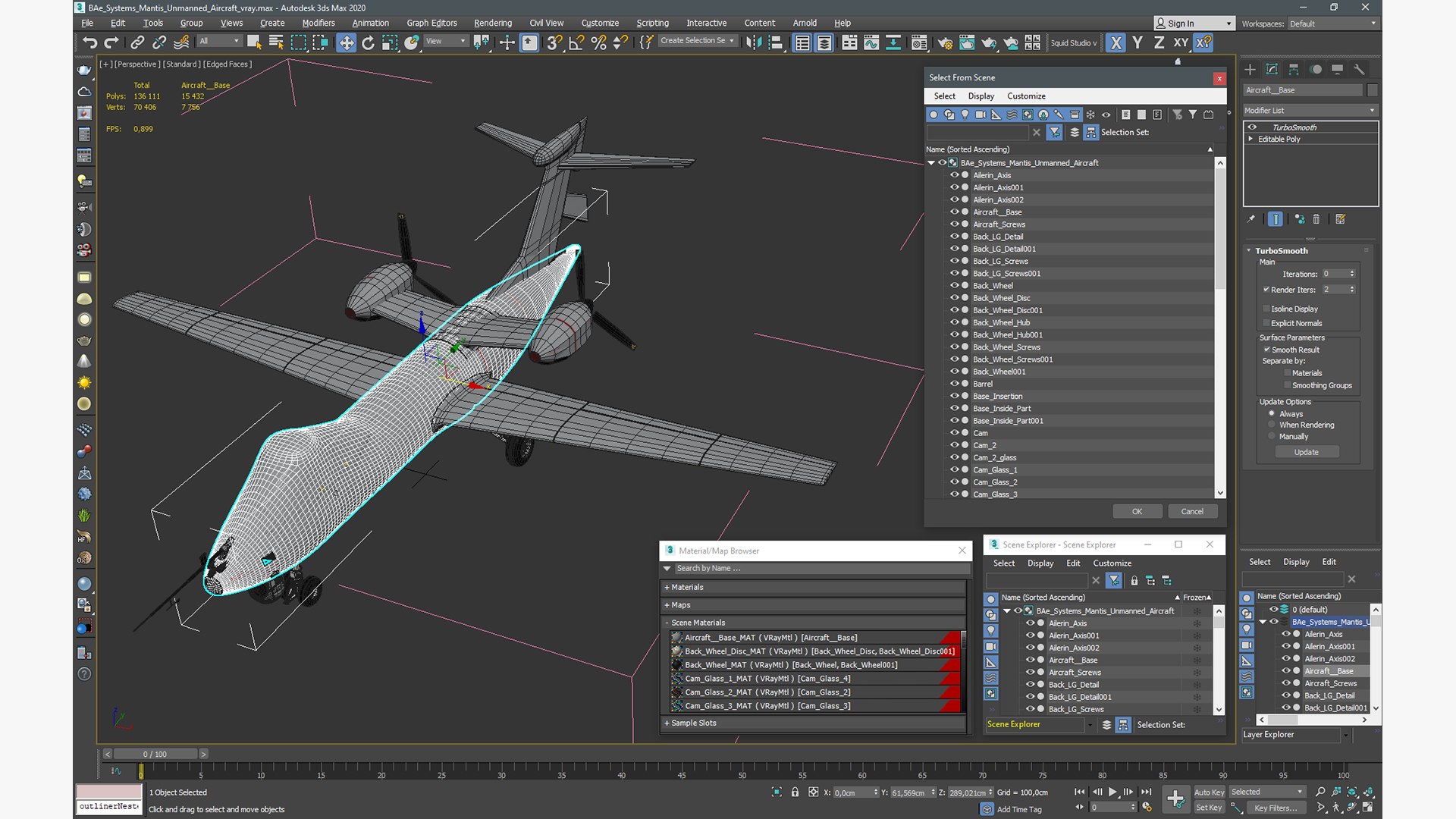Toggle the Percent Snap icon
Image resolution: width=1456 pixels, height=819 pixels.
598,43
